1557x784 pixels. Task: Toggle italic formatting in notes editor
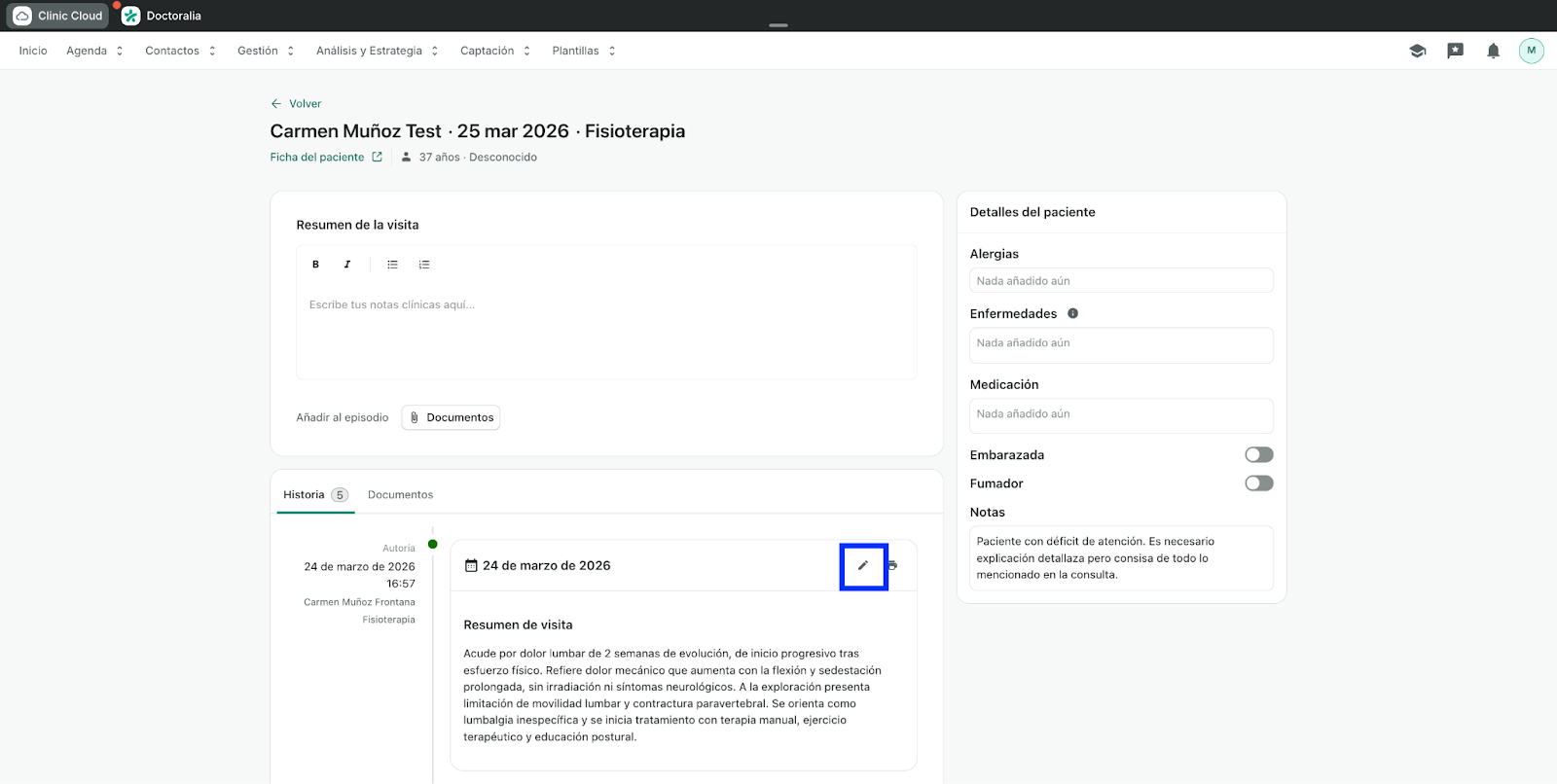[346, 265]
